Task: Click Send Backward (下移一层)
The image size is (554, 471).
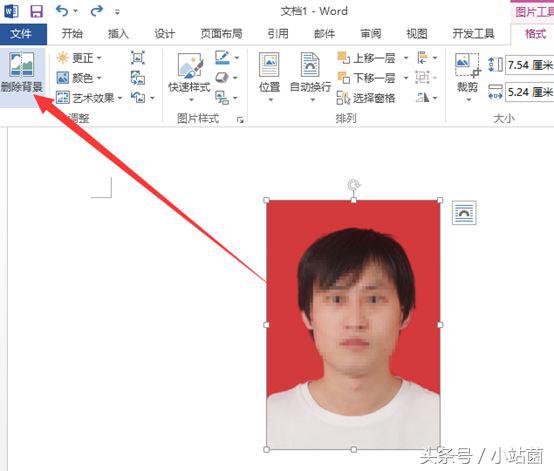Action: (367, 78)
